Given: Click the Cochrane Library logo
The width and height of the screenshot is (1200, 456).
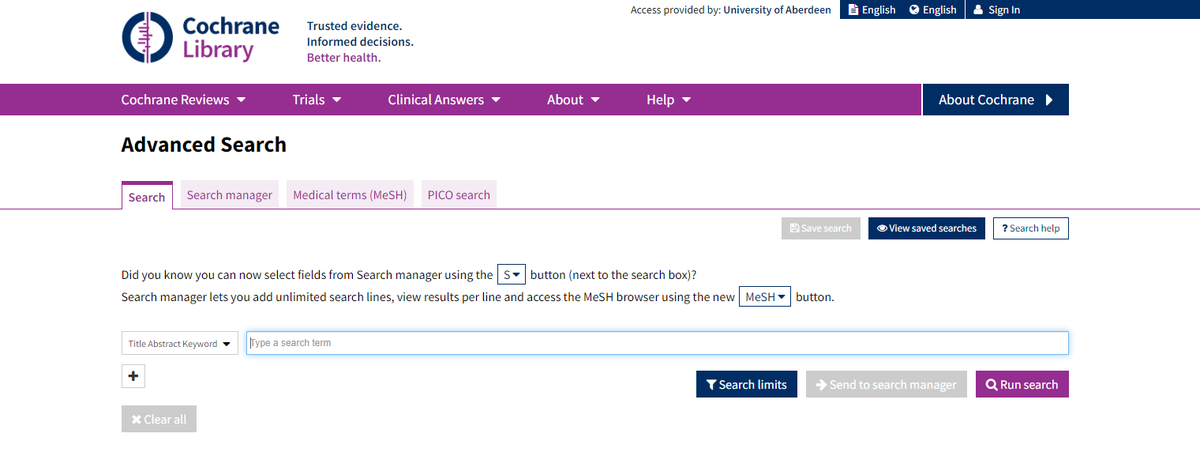Looking at the screenshot, I should tap(201, 39).
